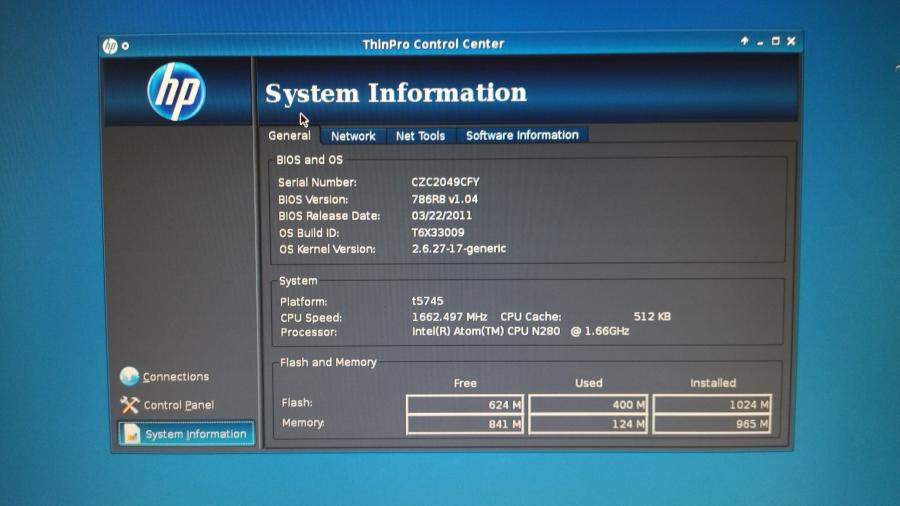Viewport: 900px width, 506px height.
Task: Click the OS Kernel Version label
Action: (327, 249)
